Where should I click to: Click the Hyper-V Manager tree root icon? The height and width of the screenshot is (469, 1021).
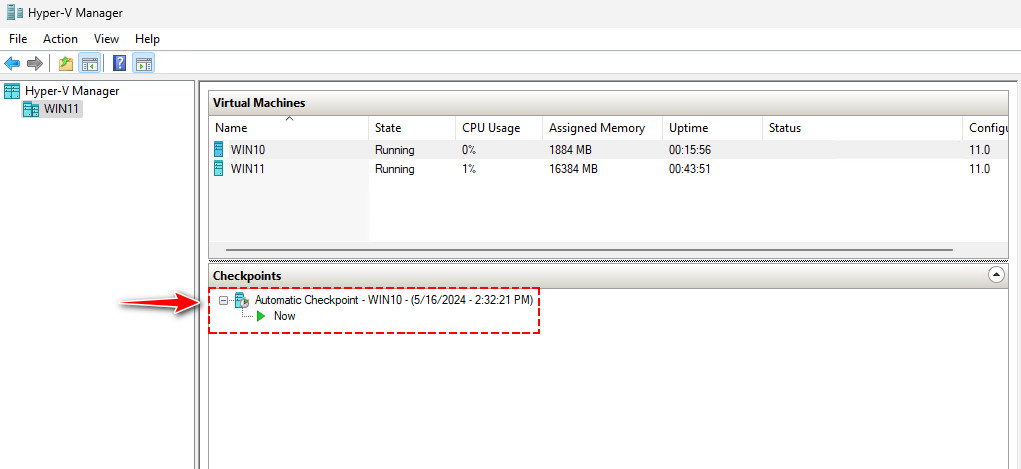point(12,91)
